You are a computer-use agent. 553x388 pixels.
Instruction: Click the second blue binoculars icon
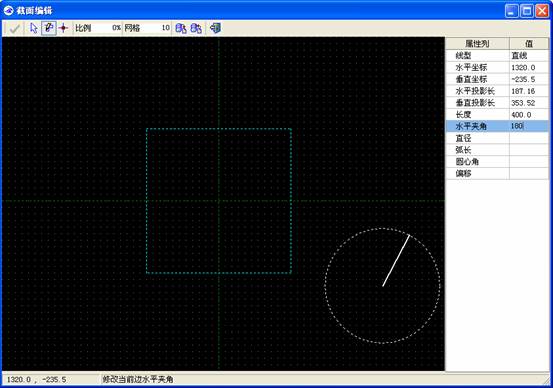pyautogui.click(x=196, y=28)
